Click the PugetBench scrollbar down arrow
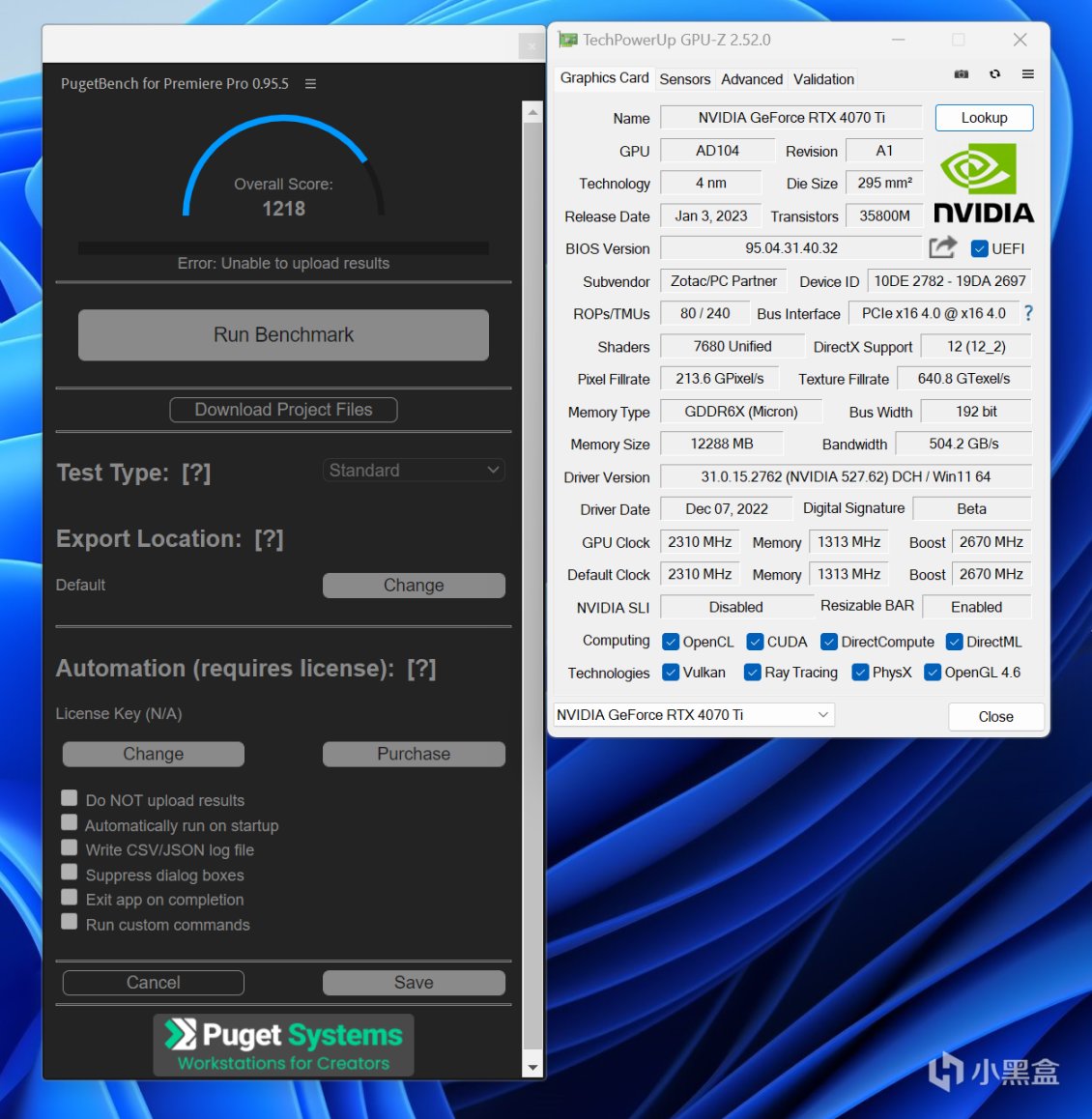Image resolution: width=1092 pixels, height=1119 pixels. click(532, 1068)
